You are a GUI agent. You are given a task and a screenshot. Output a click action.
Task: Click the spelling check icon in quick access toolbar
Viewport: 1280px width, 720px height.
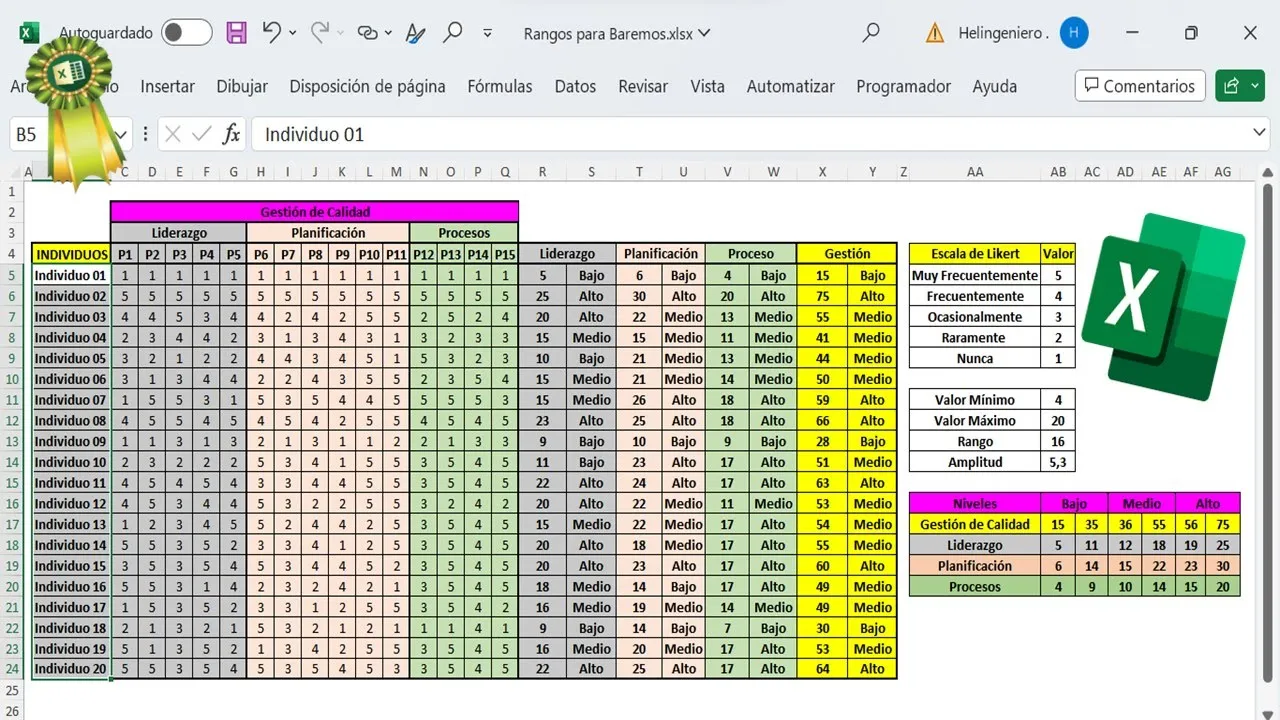click(416, 33)
